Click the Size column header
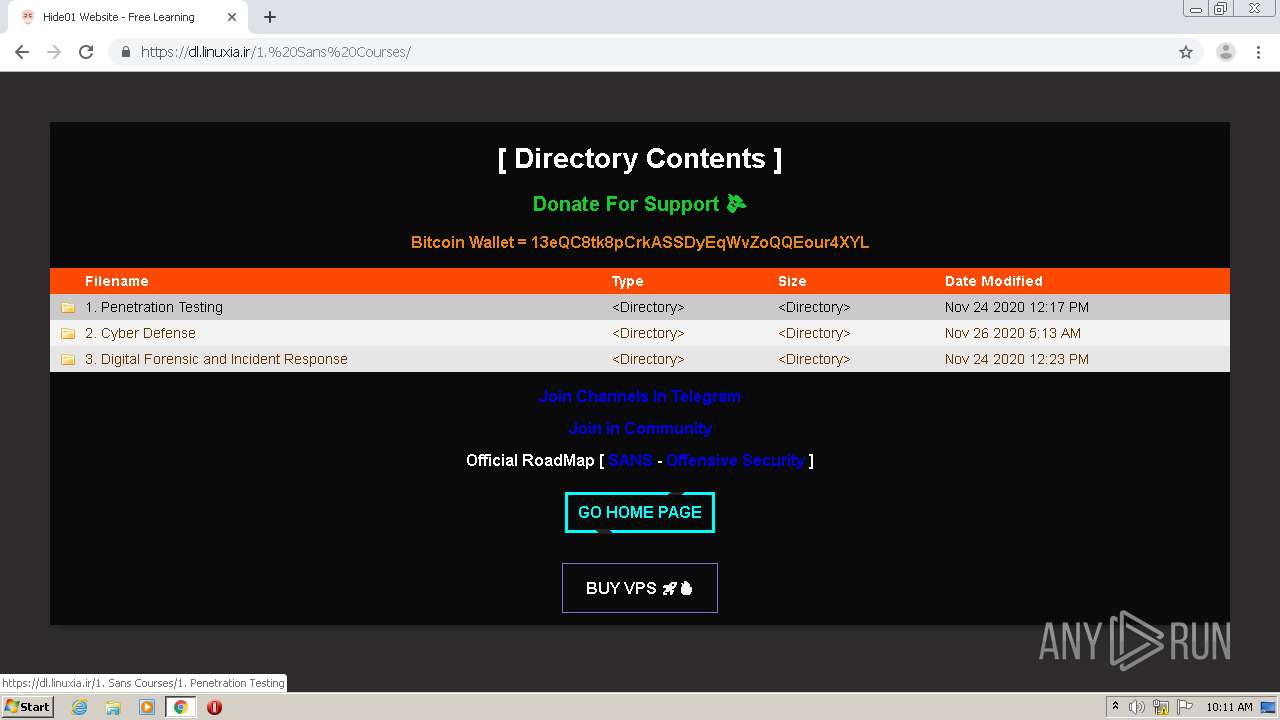Viewport: 1280px width, 720px height. tap(792, 281)
